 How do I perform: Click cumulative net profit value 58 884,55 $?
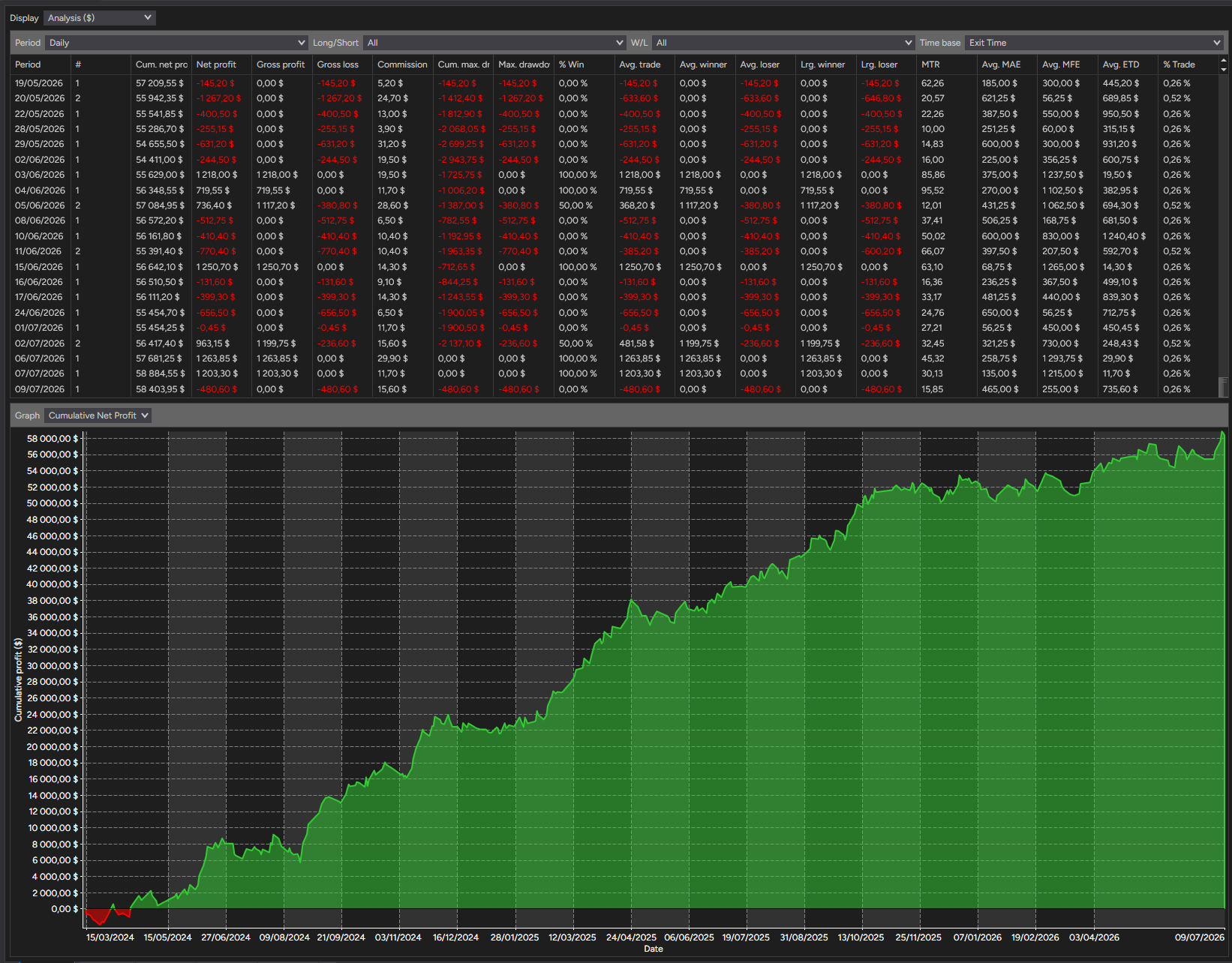[x=160, y=373]
